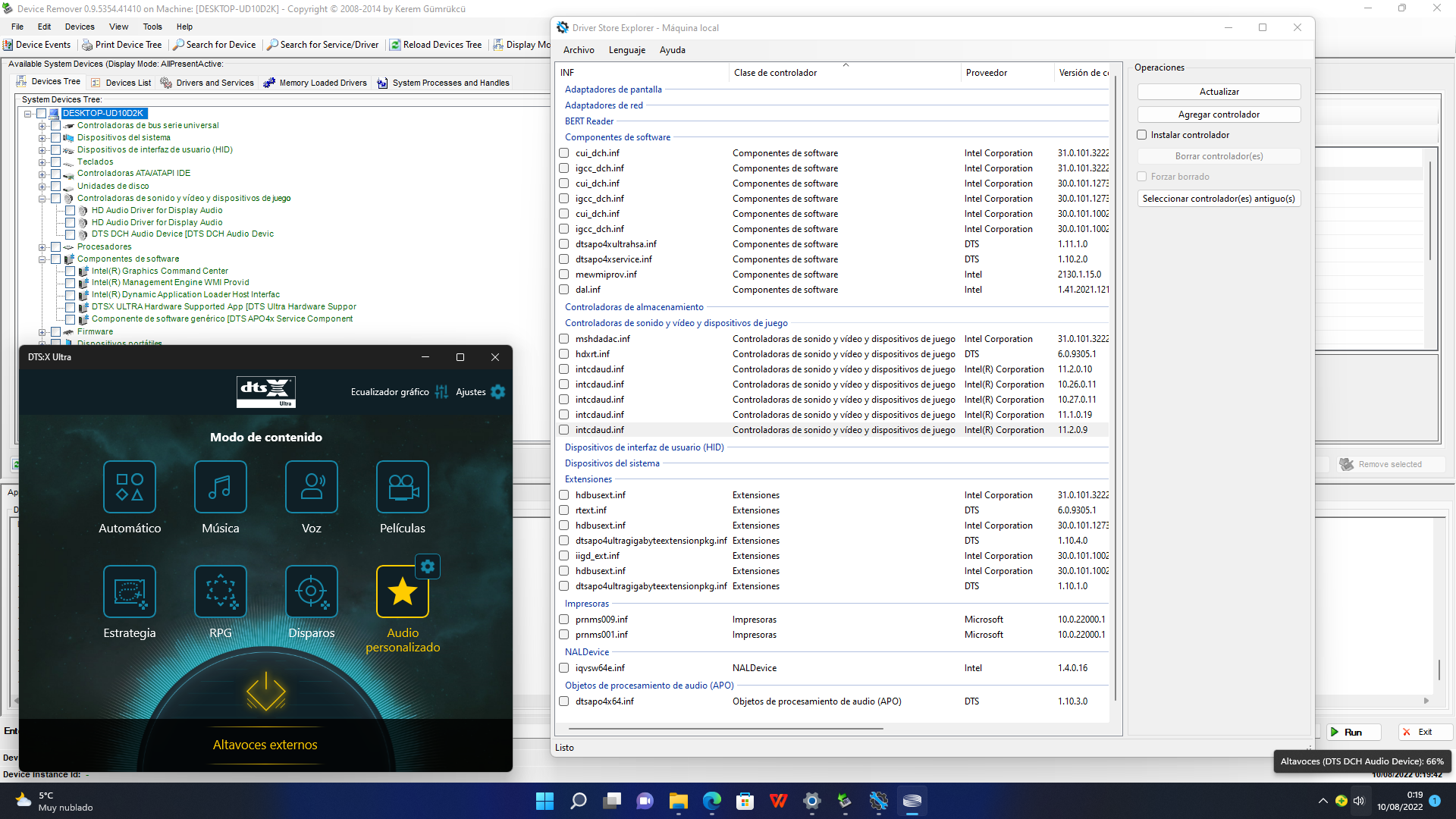Click the volume speaker tray icon
This screenshot has height=819, width=1456.
1359,801
